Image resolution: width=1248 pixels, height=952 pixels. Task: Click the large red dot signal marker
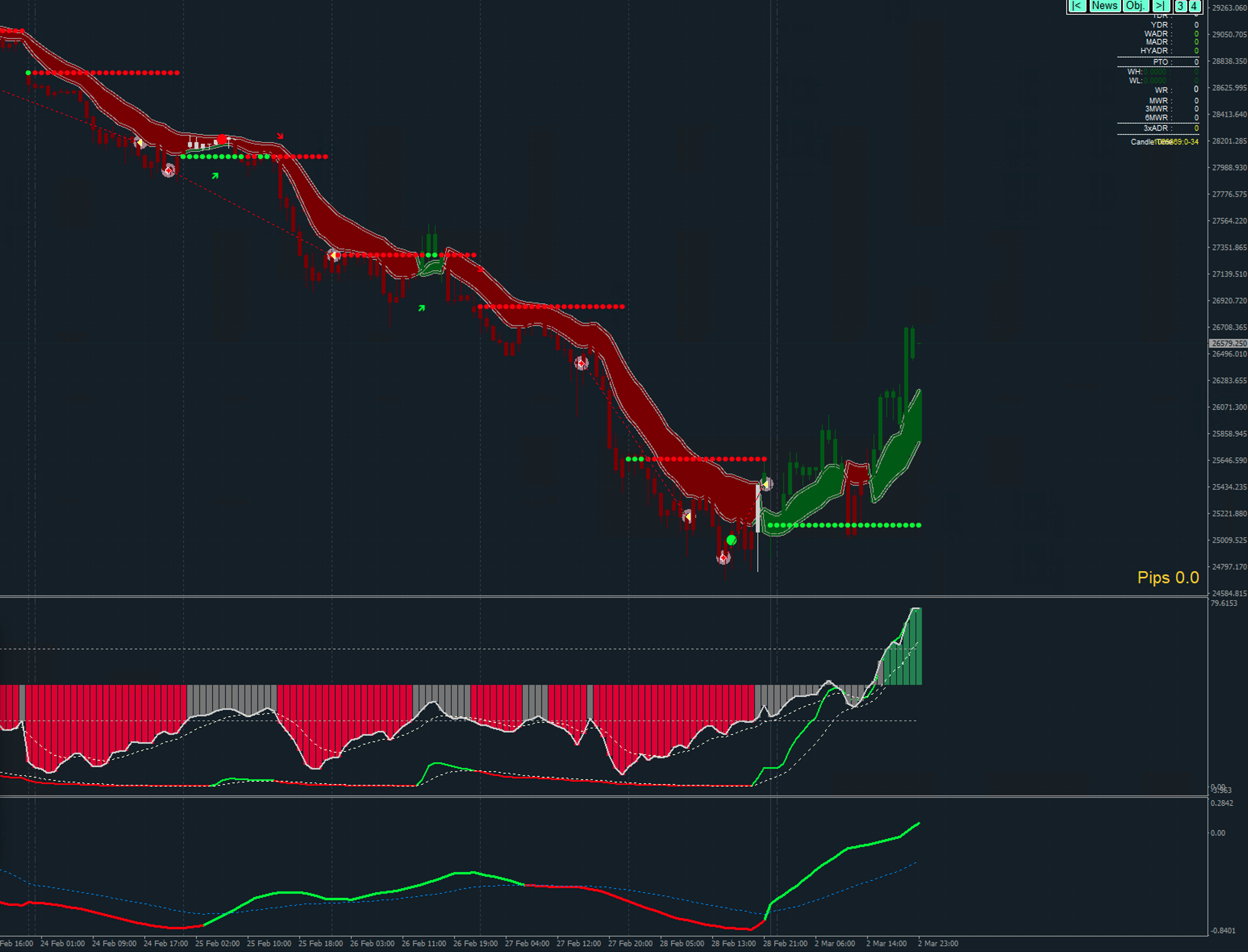[x=222, y=140]
